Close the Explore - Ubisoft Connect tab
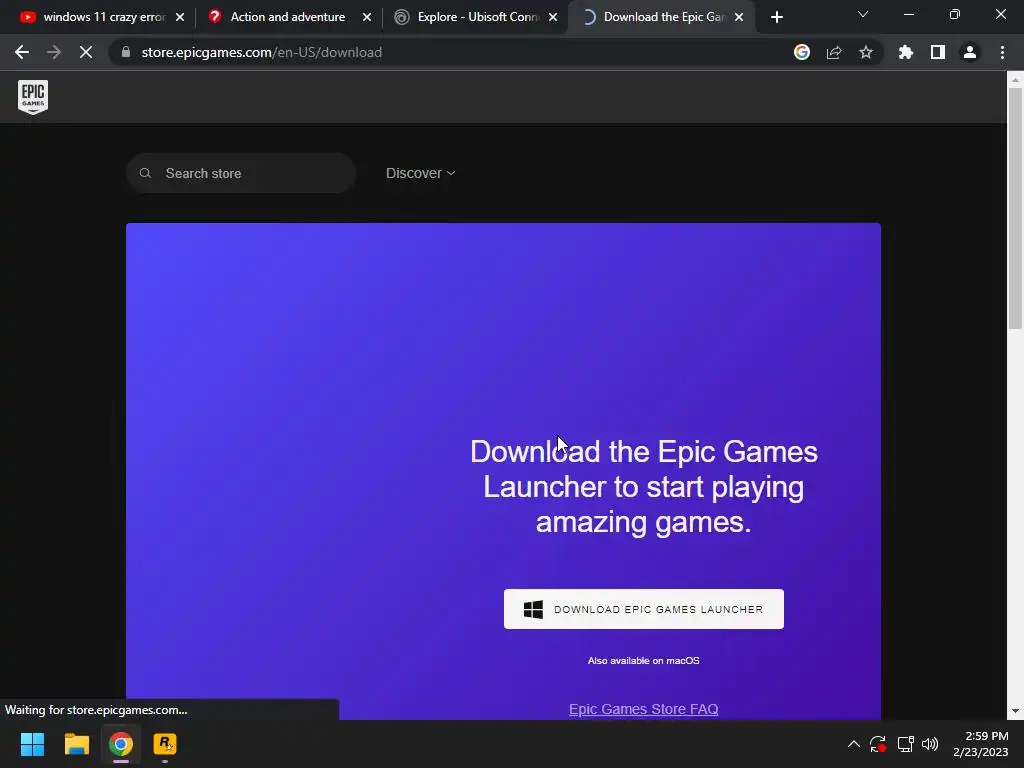 (x=553, y=17)
